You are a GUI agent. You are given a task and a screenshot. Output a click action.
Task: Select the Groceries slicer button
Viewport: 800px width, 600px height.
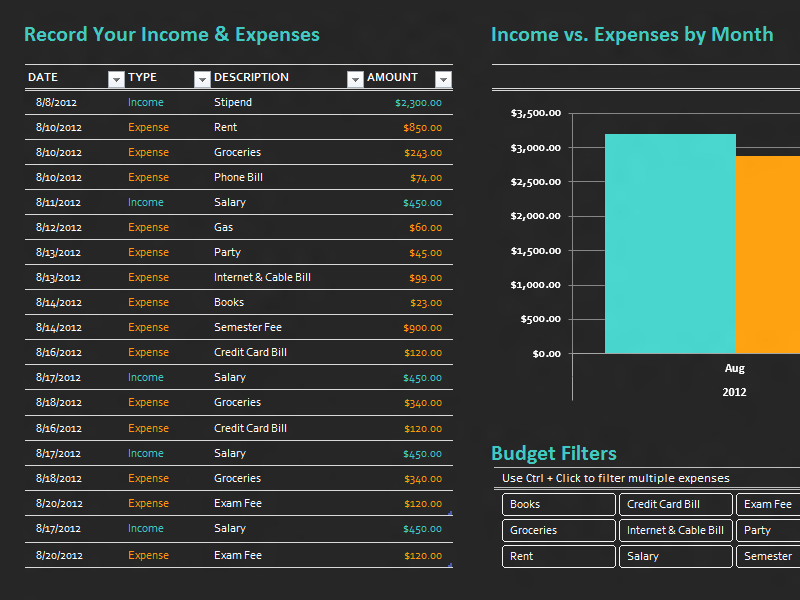point(559,530)
